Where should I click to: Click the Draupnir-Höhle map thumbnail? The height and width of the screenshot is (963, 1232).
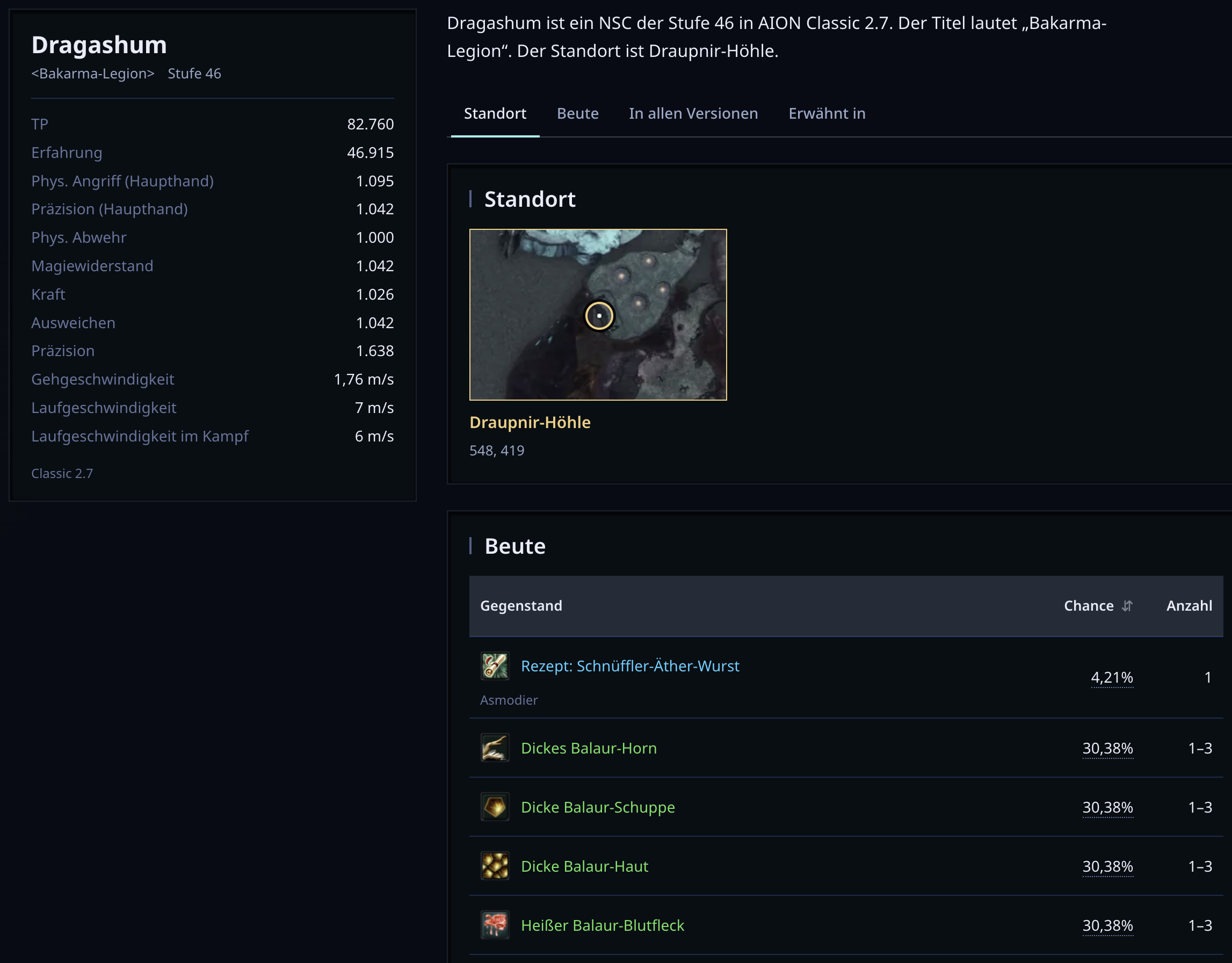598,315
